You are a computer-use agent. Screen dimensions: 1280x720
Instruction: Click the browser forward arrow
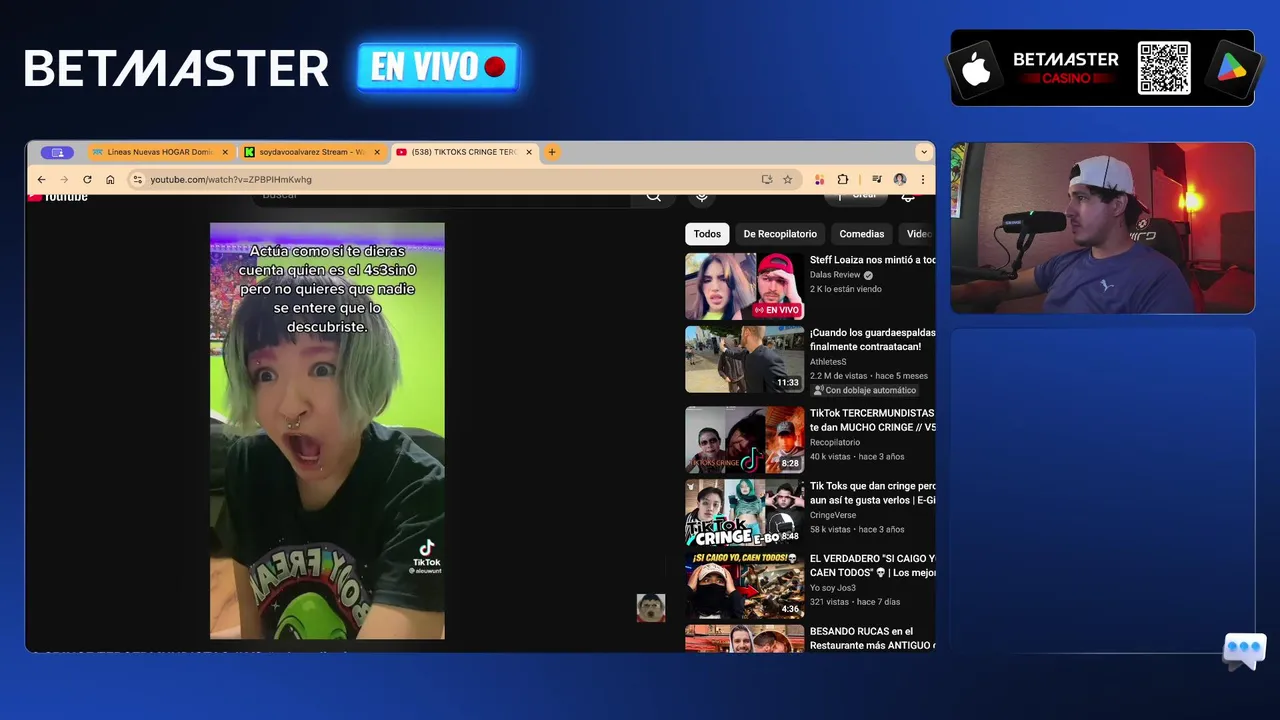pos(64,180)
